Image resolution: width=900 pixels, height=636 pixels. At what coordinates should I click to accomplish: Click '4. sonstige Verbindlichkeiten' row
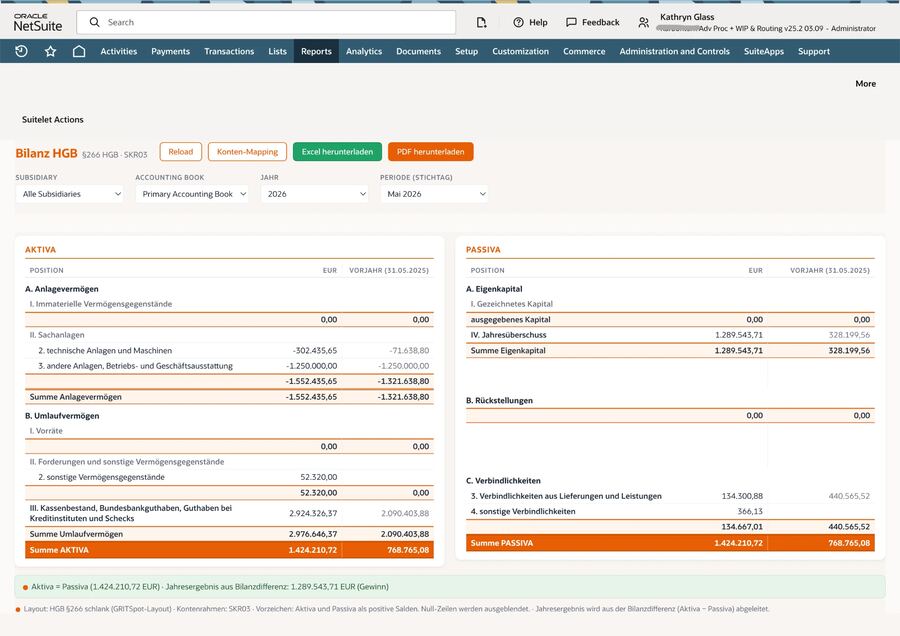tap(670, 511)
